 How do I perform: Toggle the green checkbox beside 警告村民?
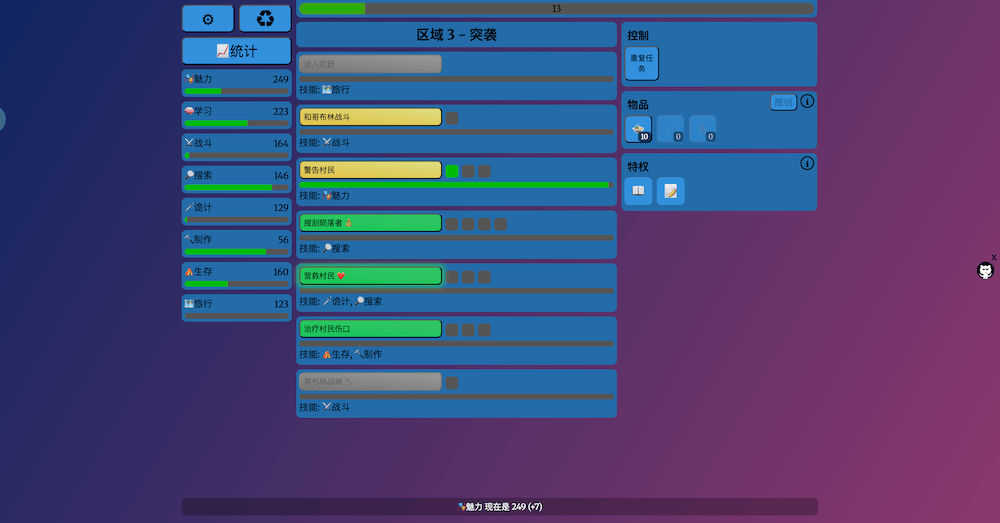tap(452, 171)
